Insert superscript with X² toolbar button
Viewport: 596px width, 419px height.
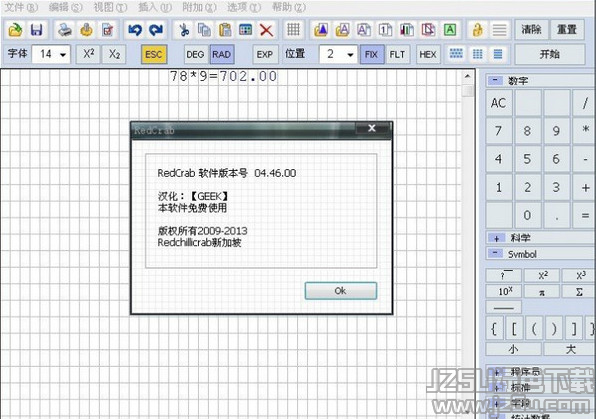pyautogui.click(x=88, y=54)
